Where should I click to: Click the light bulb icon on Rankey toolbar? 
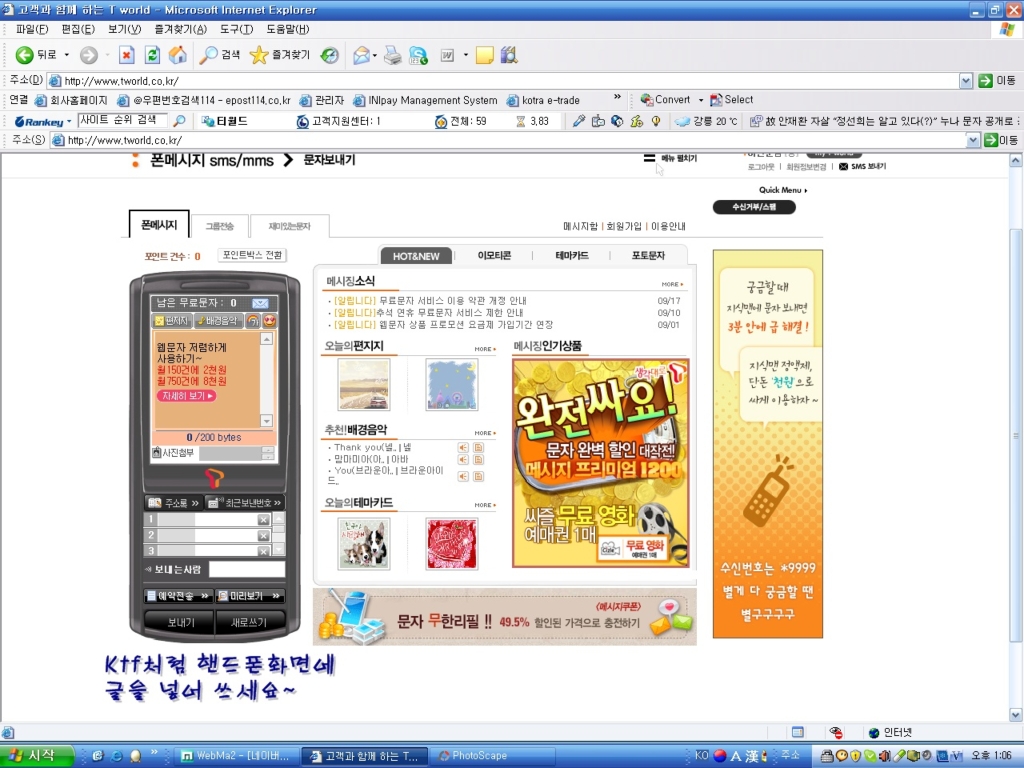tap(656, 121)
